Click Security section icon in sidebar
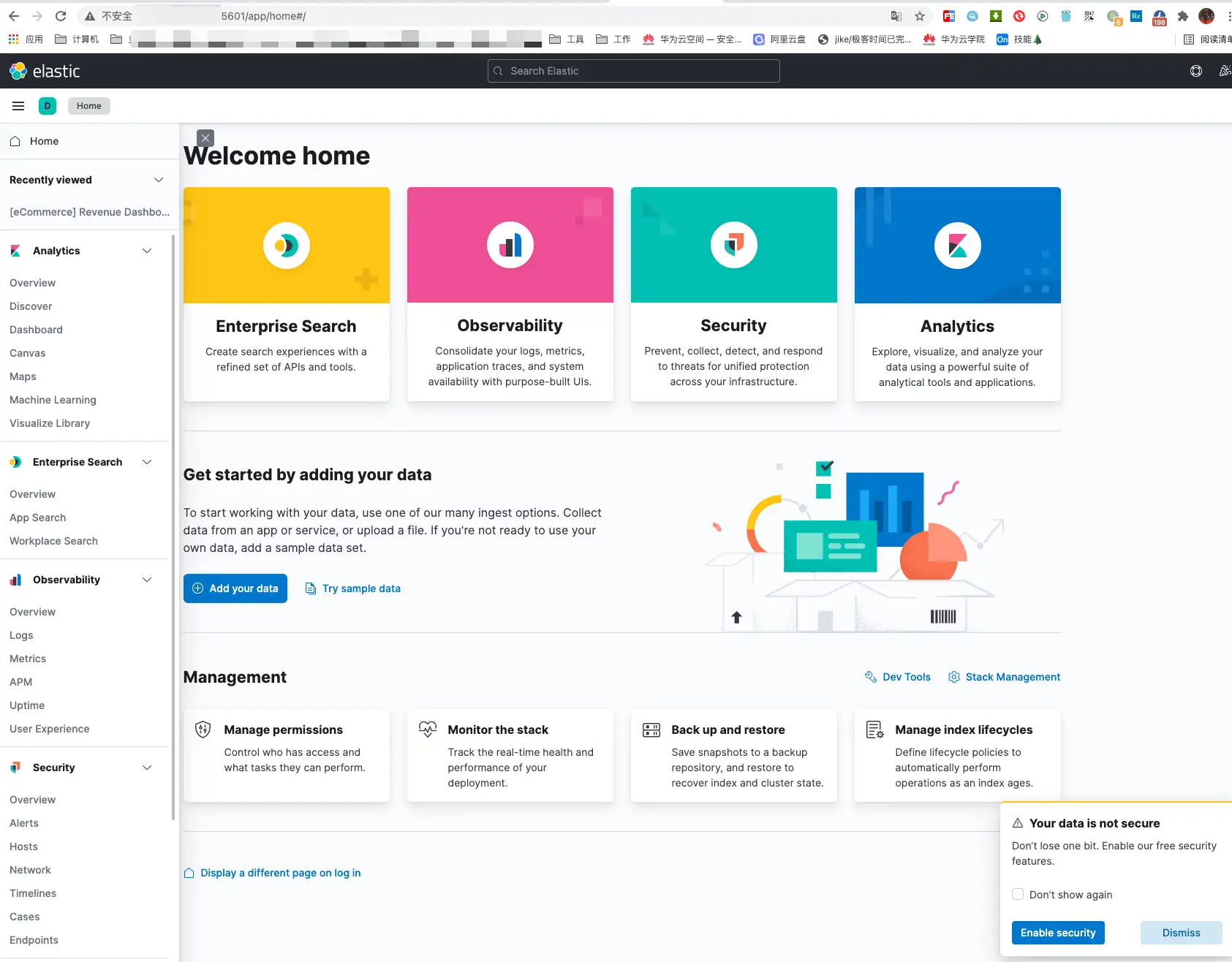The height and width of the screenshot is (962, 1232). (x=15, y=768)
